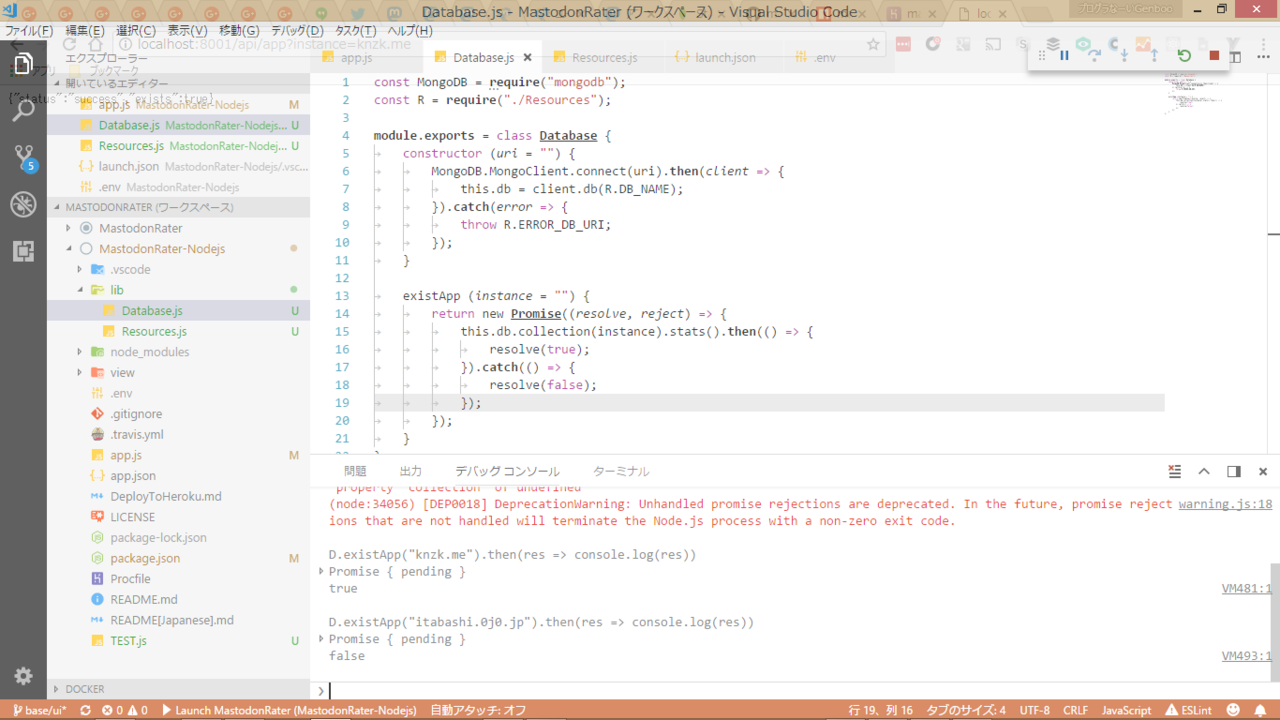Screen dimensions: 1280x720
Task: Open the ターミナル panel tab
Action: click(x=621, y=471)
